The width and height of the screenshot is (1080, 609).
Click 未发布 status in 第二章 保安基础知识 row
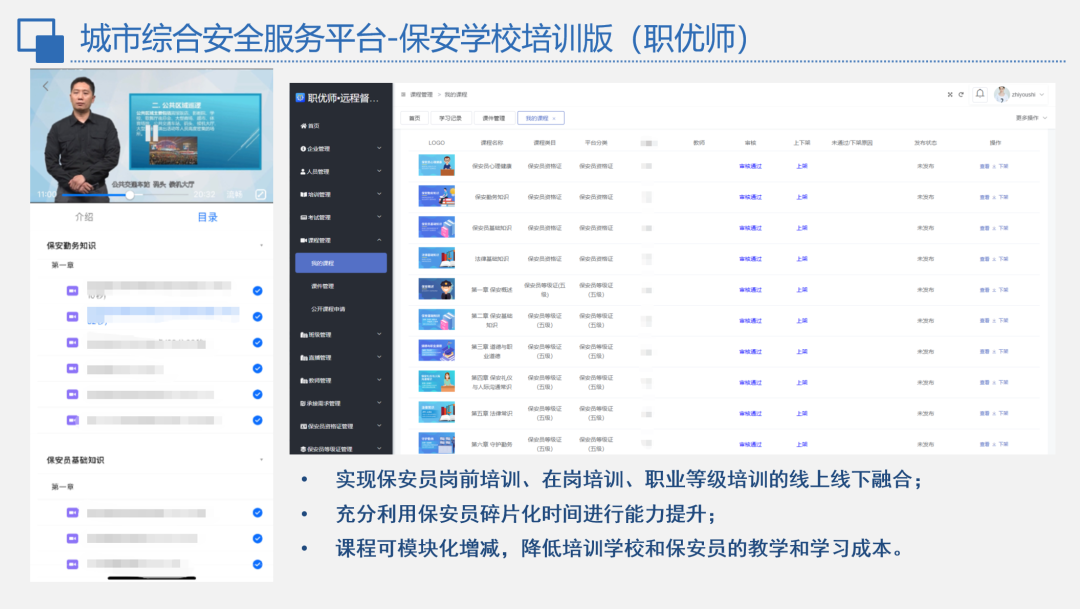(925, 320)
